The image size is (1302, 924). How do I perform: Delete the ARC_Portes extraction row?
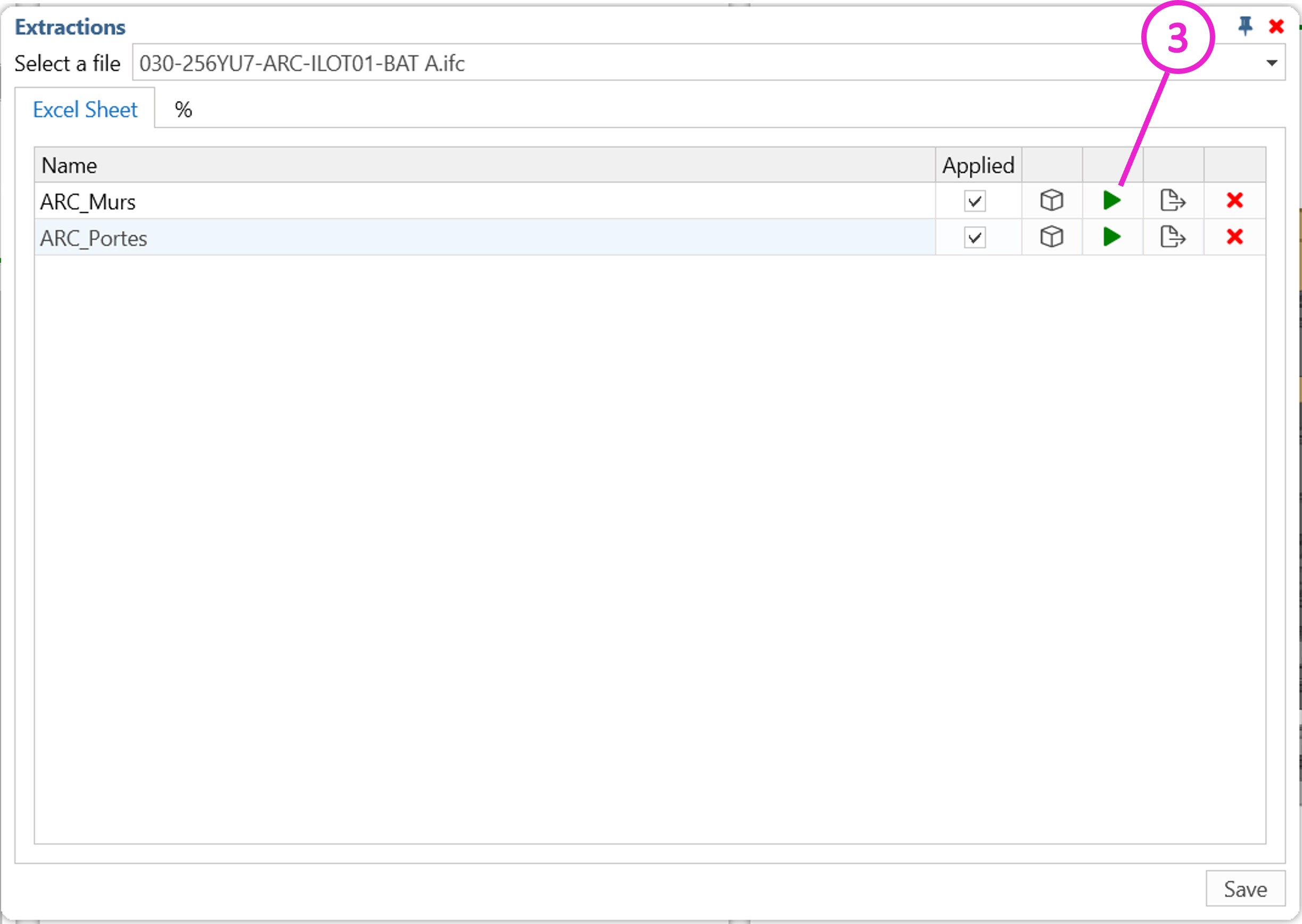(x=1234, y=237)
